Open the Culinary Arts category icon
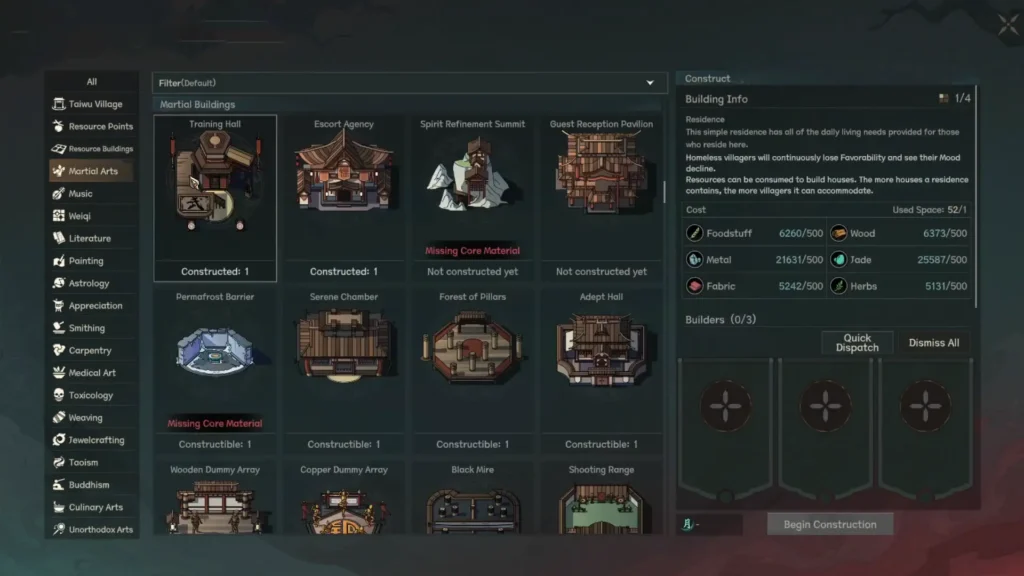Viewport: 1024px width, 576px height. [x=59, y=507]
